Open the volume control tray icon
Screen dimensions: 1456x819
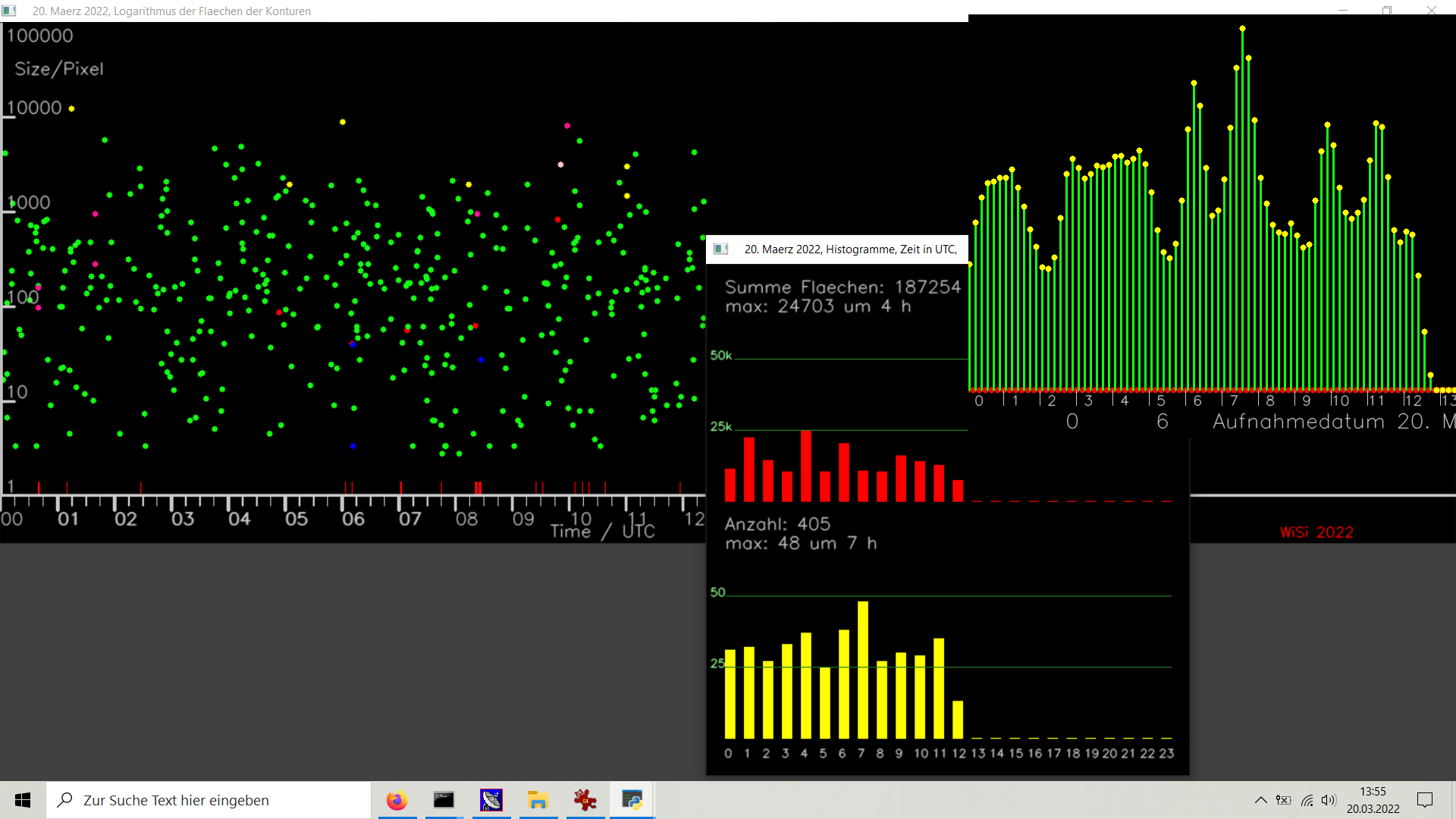pyautogui.click(x=1329, y=800)
